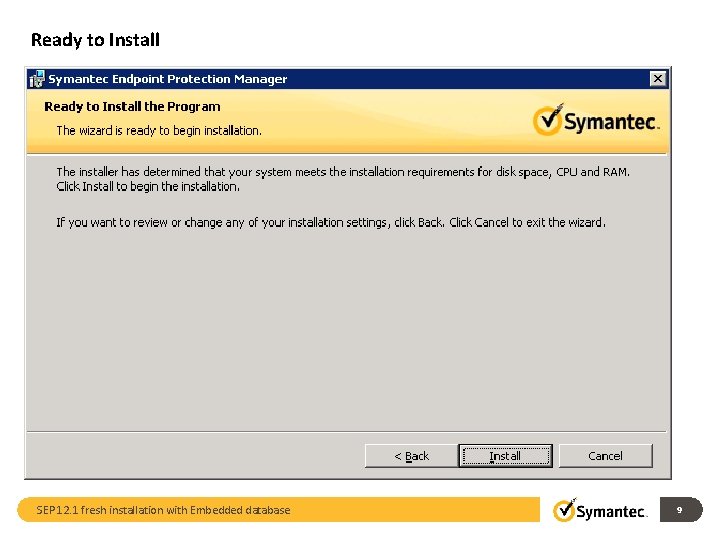The height and width of the screenshot is (540, 720).
Task: Click the installer icon in the title bar
Action: coord(37,79)
